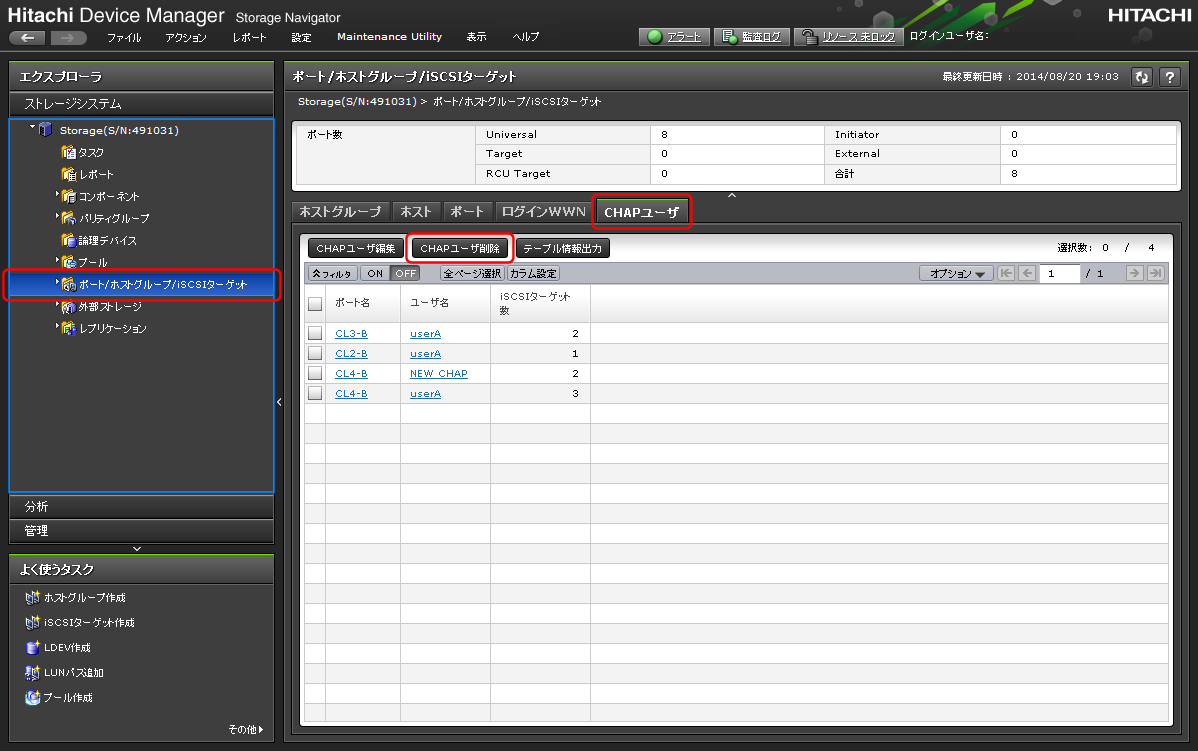Expand the コンポーネント tree node arrow
This screenshot has width=1198, height=751.
point(57,195)
